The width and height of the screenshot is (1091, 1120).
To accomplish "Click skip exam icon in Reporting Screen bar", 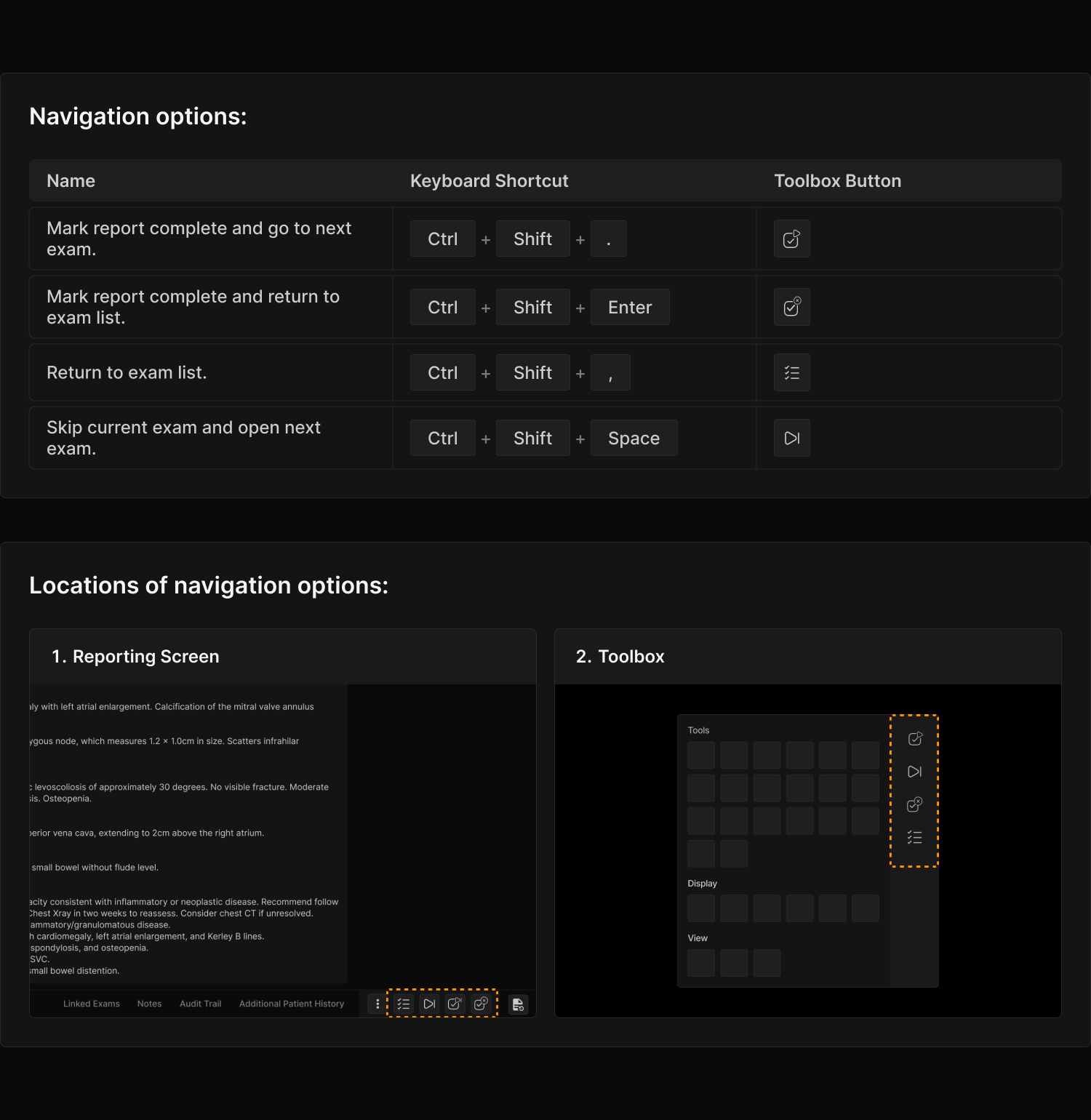I will pyautogui.click(x=429, y=1004).
